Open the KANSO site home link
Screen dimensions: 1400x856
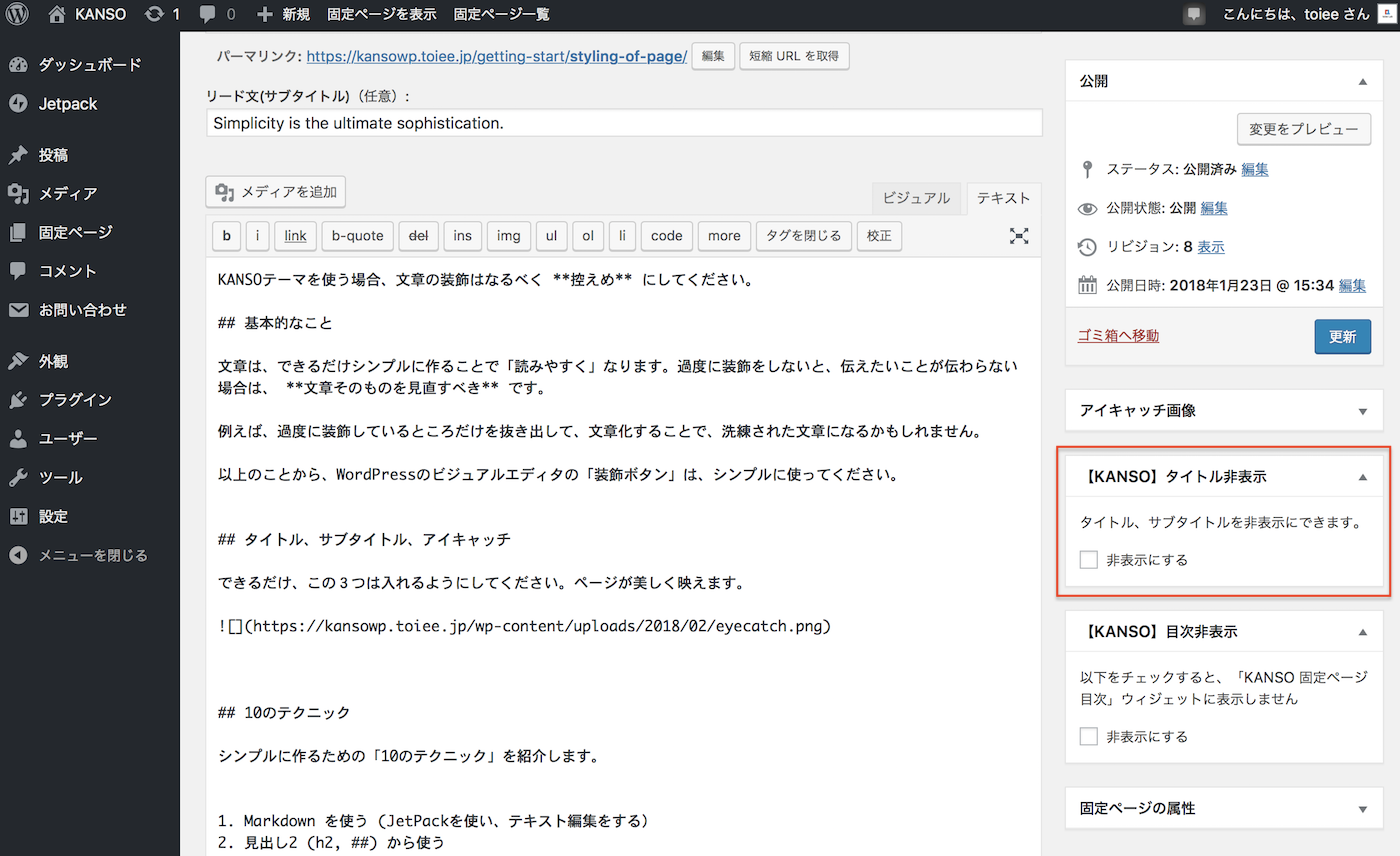click(x=87, y=14)
